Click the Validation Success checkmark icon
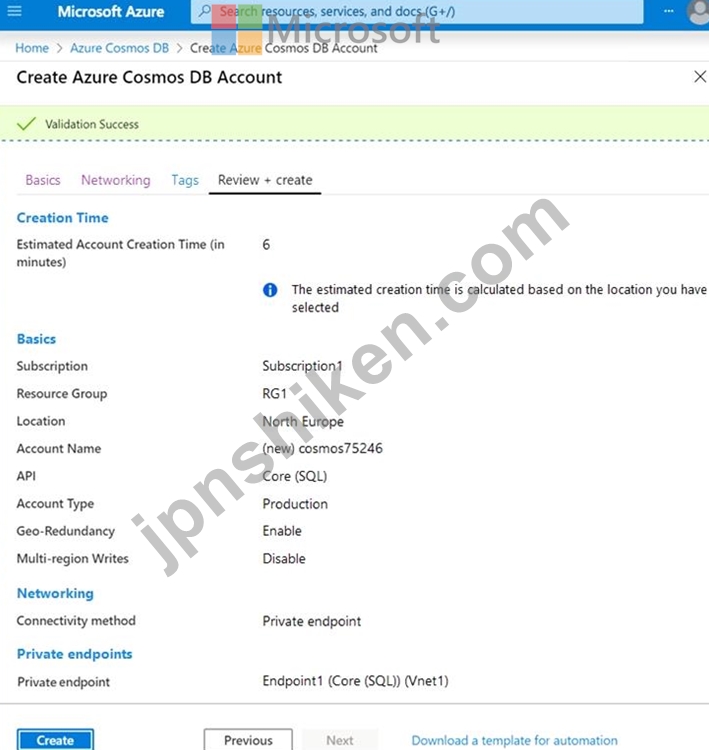The image size is (709, 750). tap(26, 124)
